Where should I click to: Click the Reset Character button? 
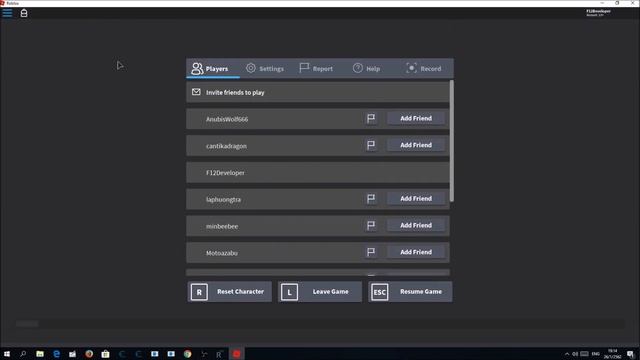click(230, 292)
